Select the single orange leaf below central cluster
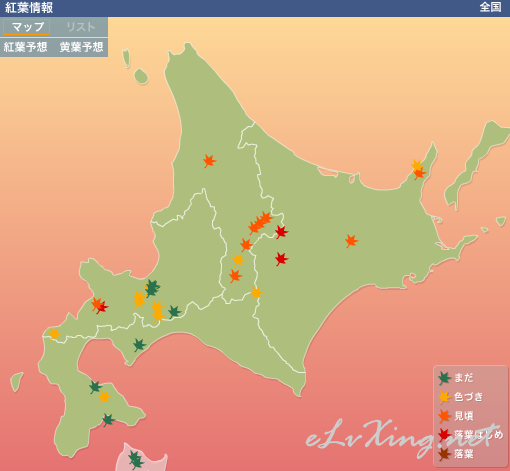Screen dimensions: 510x471 coord(246,245)
